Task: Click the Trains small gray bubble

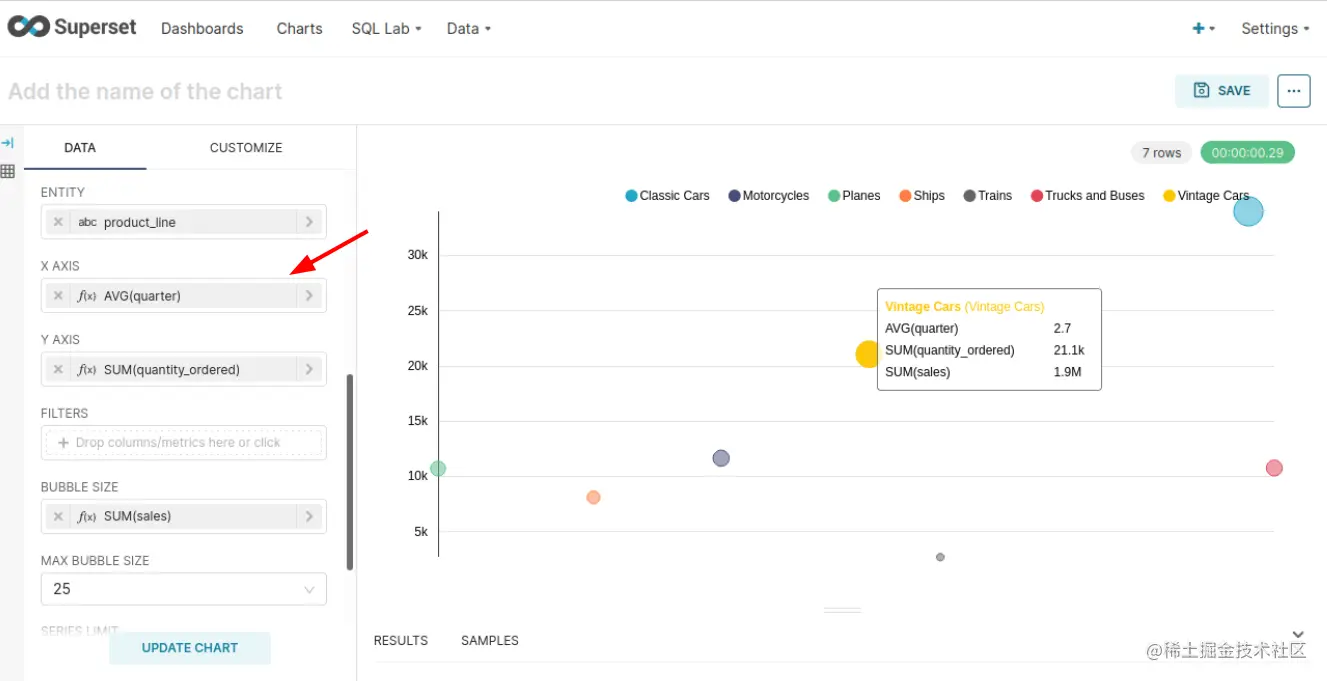Action: click(940, 557)
